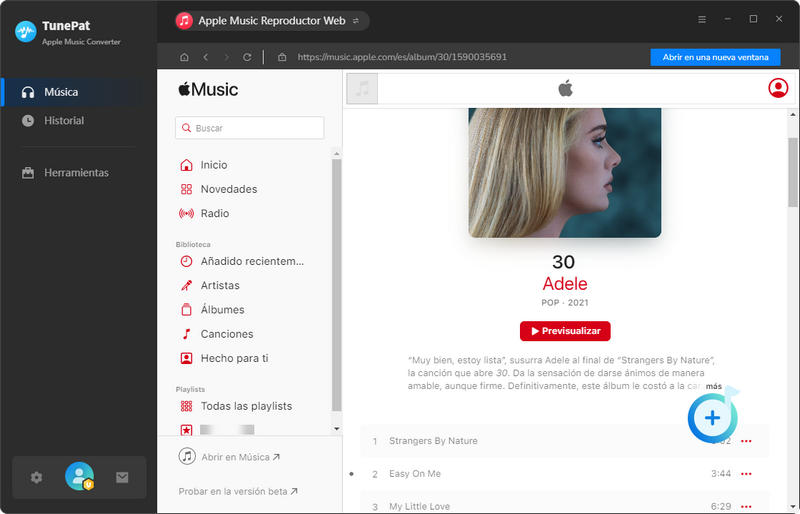This screenshot has width=800, height=514.
Task: Reload the web player page
Action: (x=247, y=57)
